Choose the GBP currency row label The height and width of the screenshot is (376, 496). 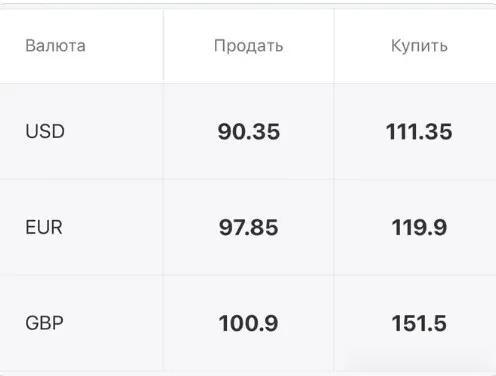pyautogui.click(x=44, y=323)
